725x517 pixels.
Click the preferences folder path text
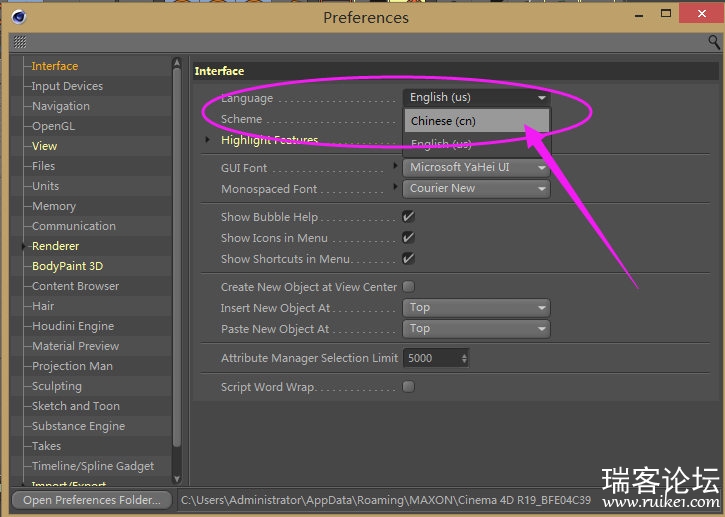(x=386, y=500)
